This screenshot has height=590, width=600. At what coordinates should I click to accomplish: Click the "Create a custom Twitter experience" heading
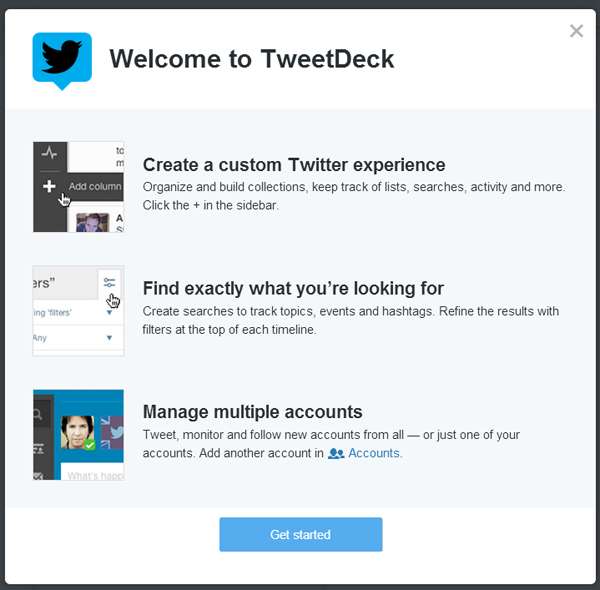pos(294,165)
